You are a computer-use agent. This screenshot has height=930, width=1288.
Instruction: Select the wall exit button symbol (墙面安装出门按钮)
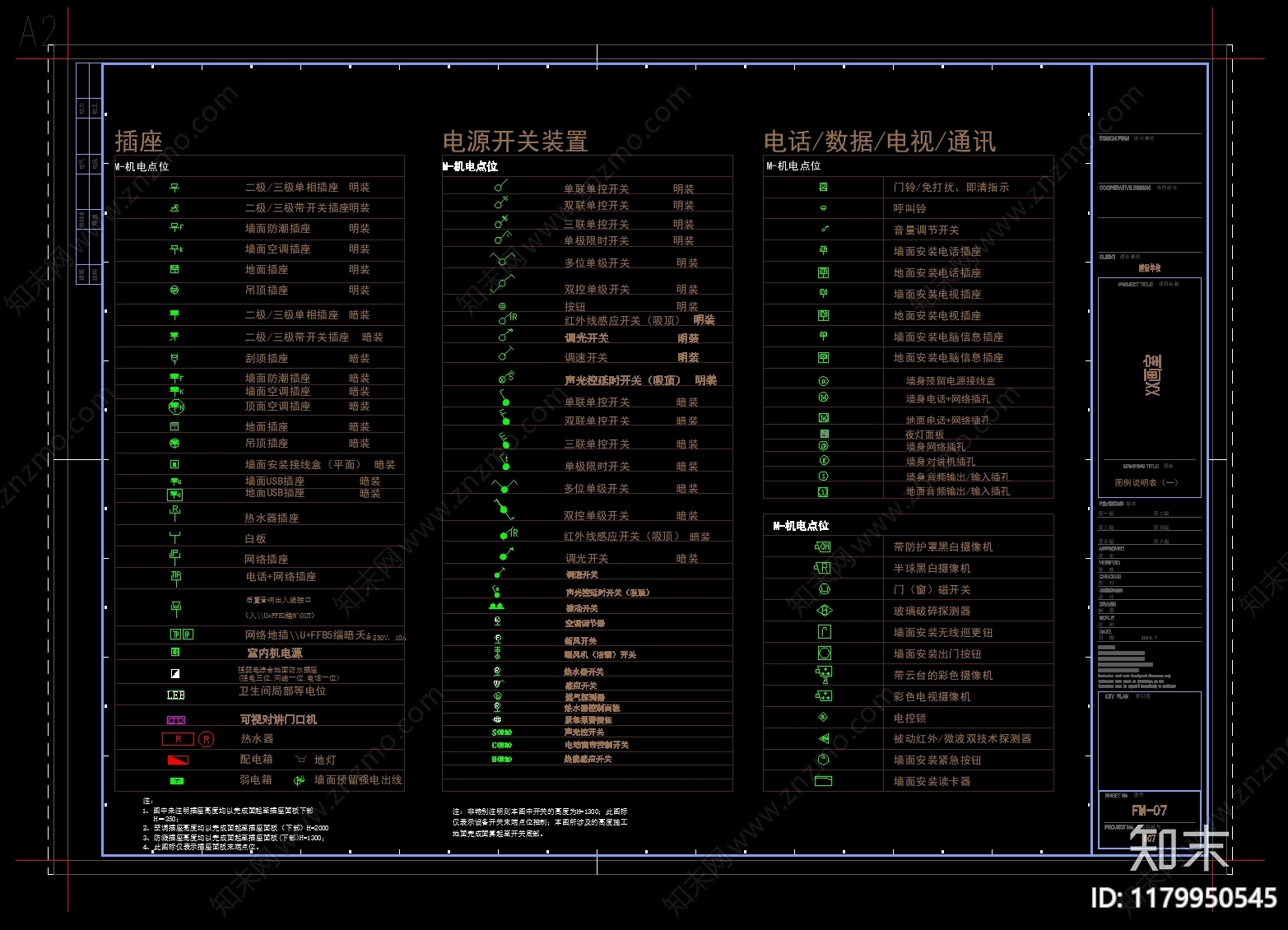click(824, 653)
